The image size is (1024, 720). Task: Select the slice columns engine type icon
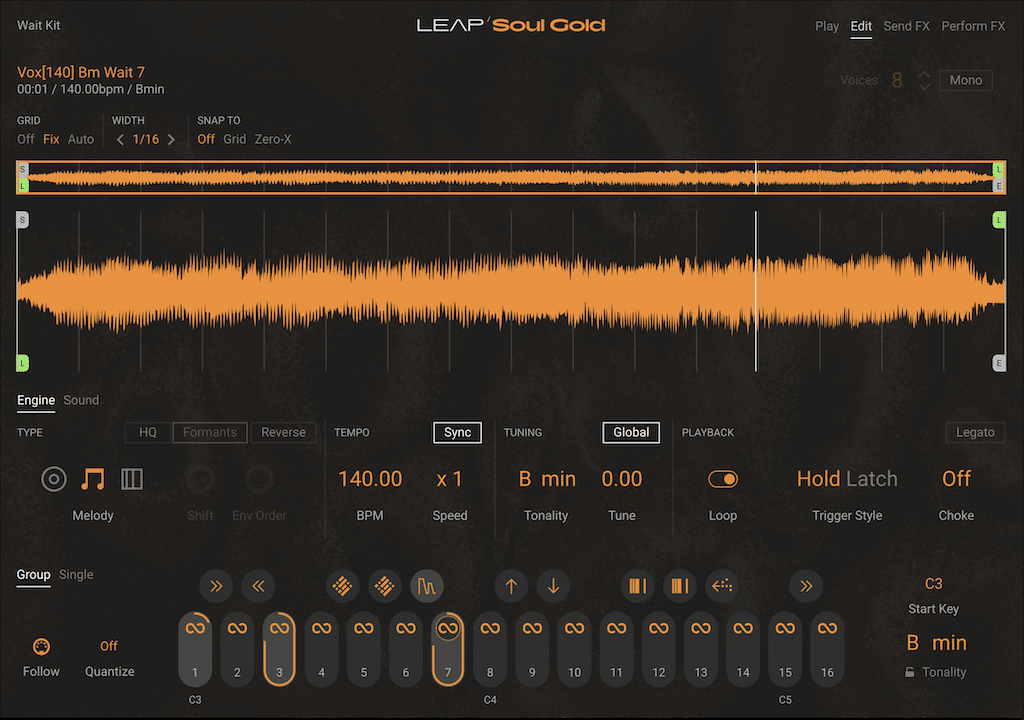pyautogui.click(x=131, y=479)
